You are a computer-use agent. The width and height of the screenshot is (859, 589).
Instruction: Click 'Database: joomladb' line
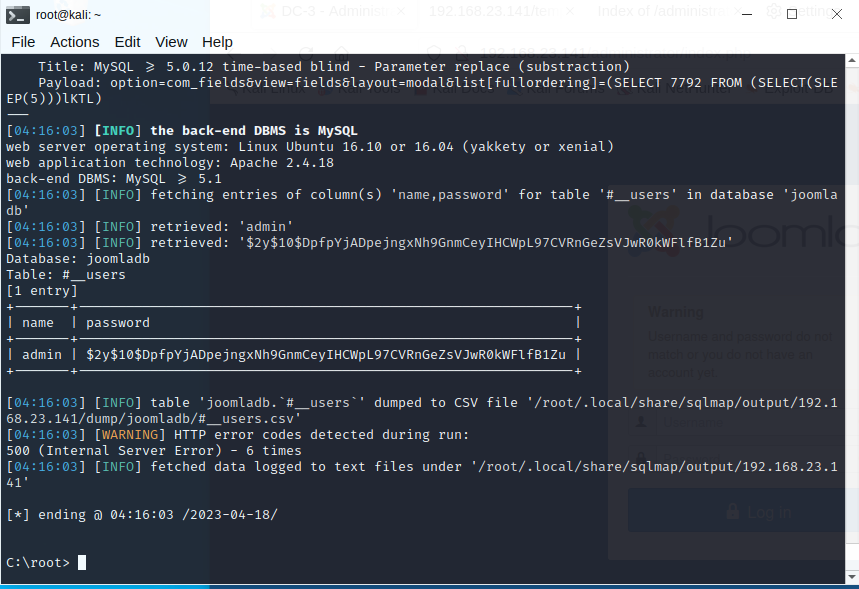[78, 259]
